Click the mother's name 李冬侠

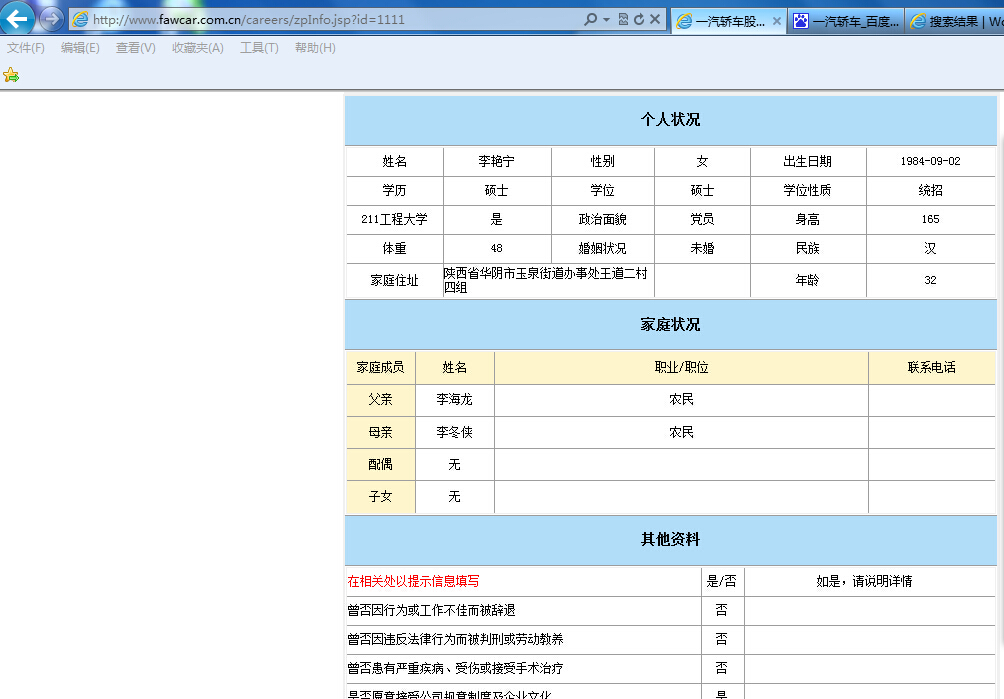pos(455,432)
